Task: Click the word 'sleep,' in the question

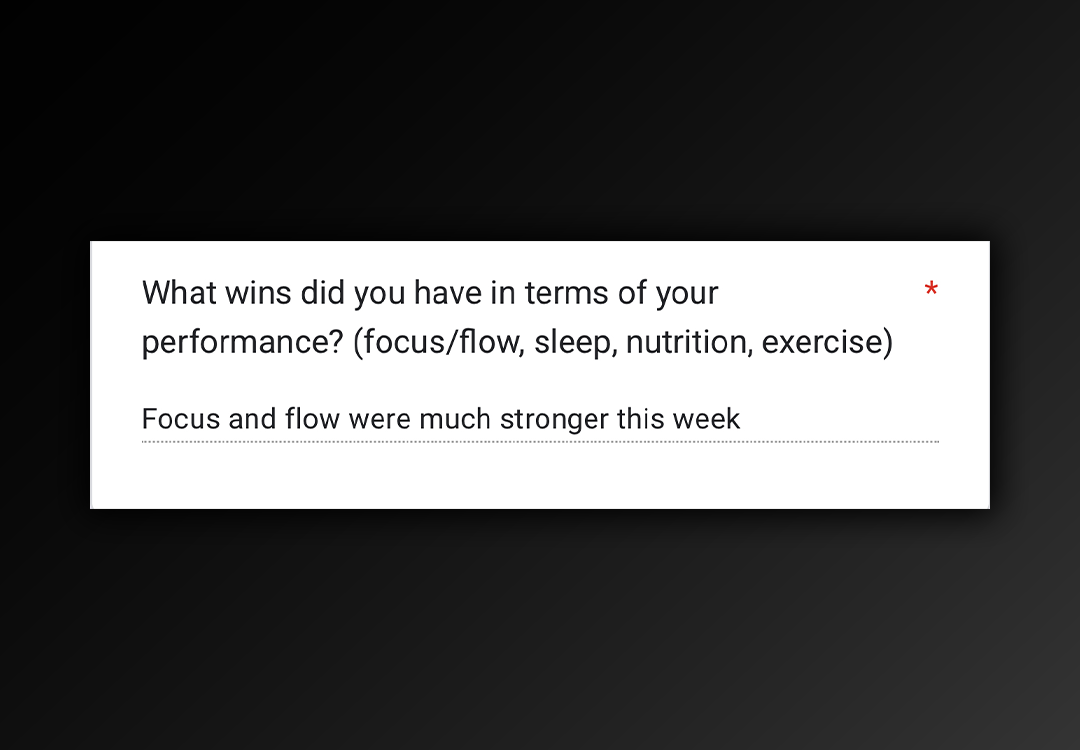Action: click(x=575, y=343)
